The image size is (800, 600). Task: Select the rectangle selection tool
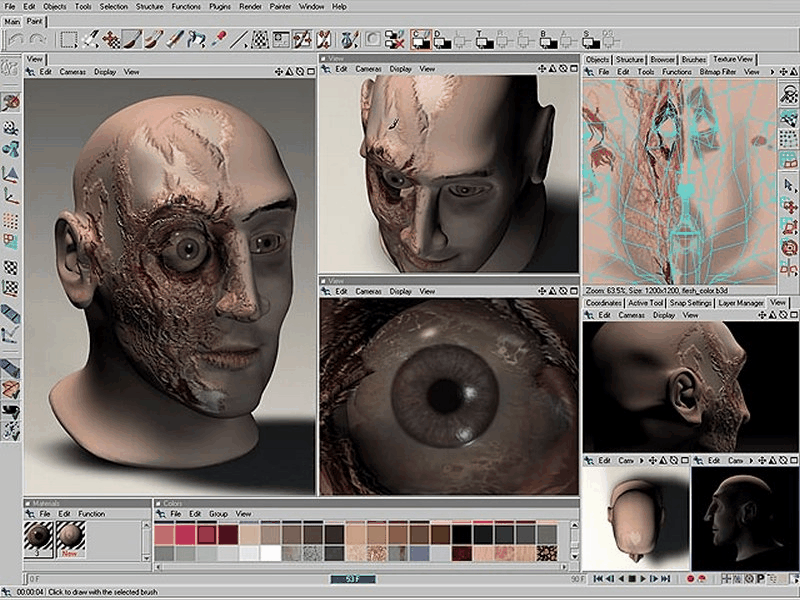tap(69, 39)
